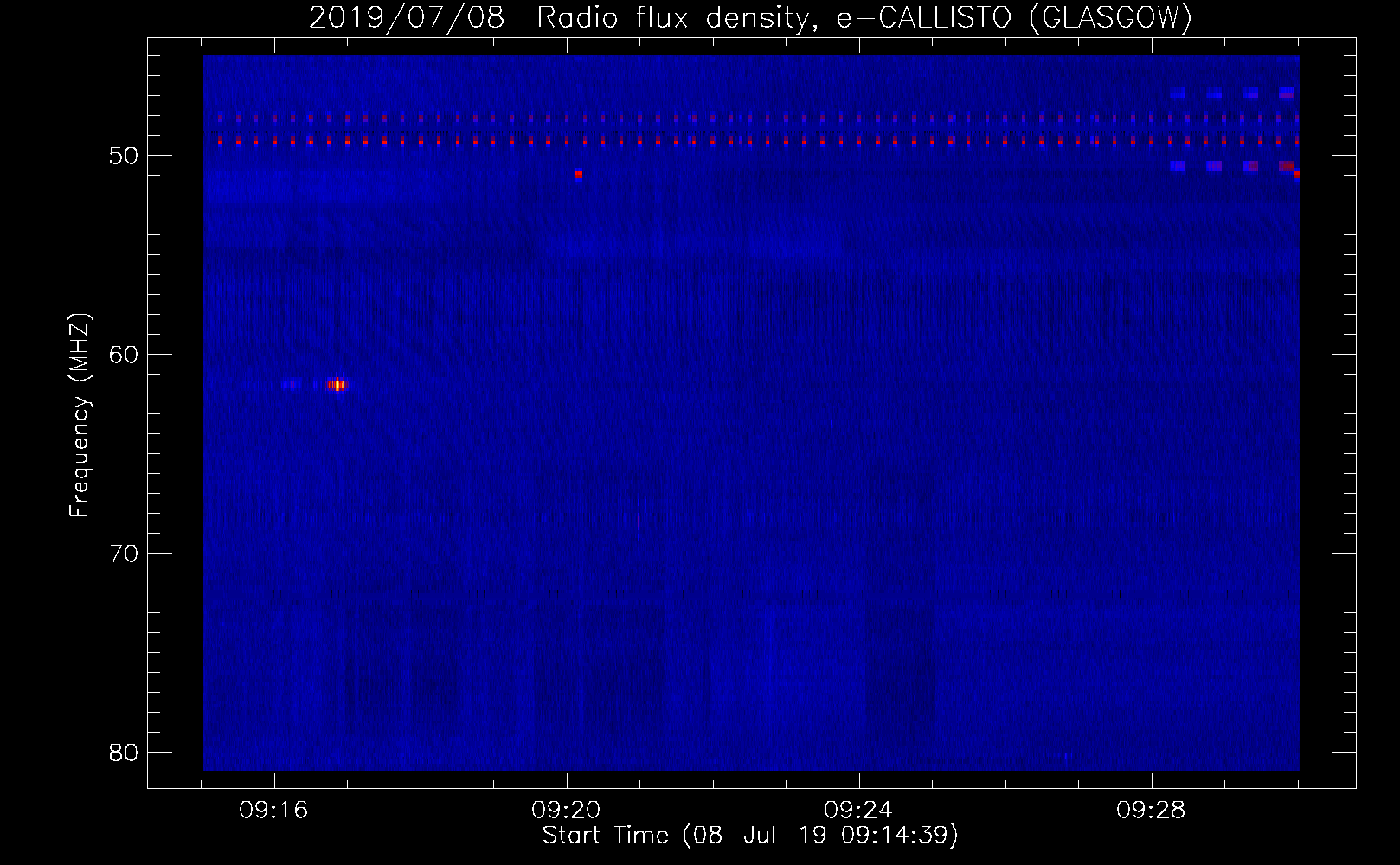Select the 09:24 time tick label

[859, 811]
